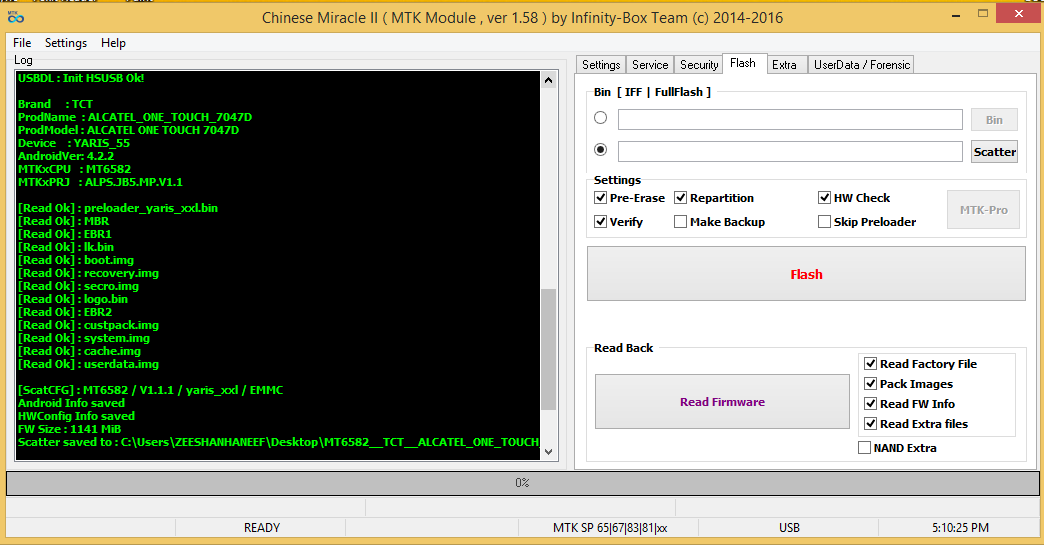Select the Bin file radio button
This screenshot has width=1044, height=545.
point(601,118)
